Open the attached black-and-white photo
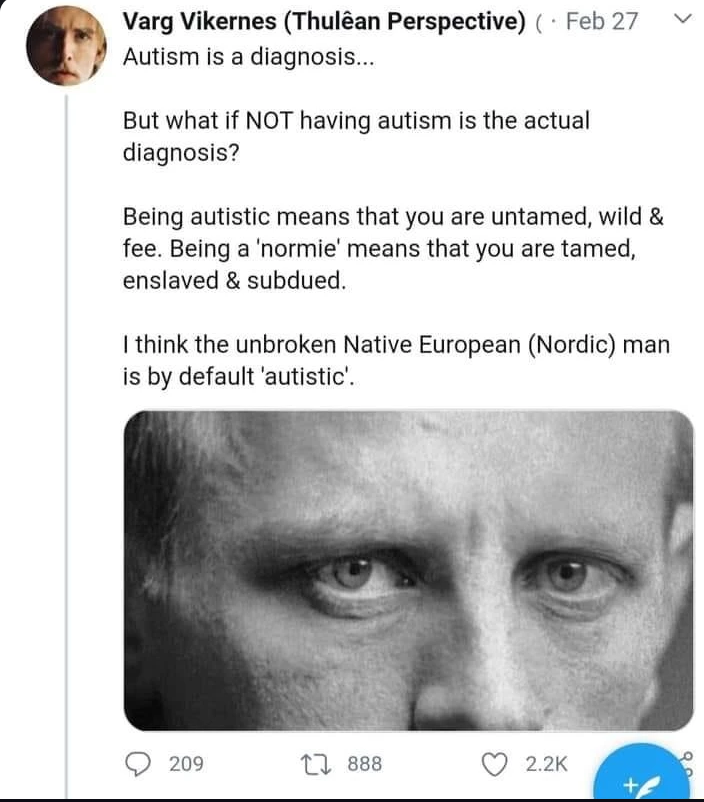 pos(408,570)
